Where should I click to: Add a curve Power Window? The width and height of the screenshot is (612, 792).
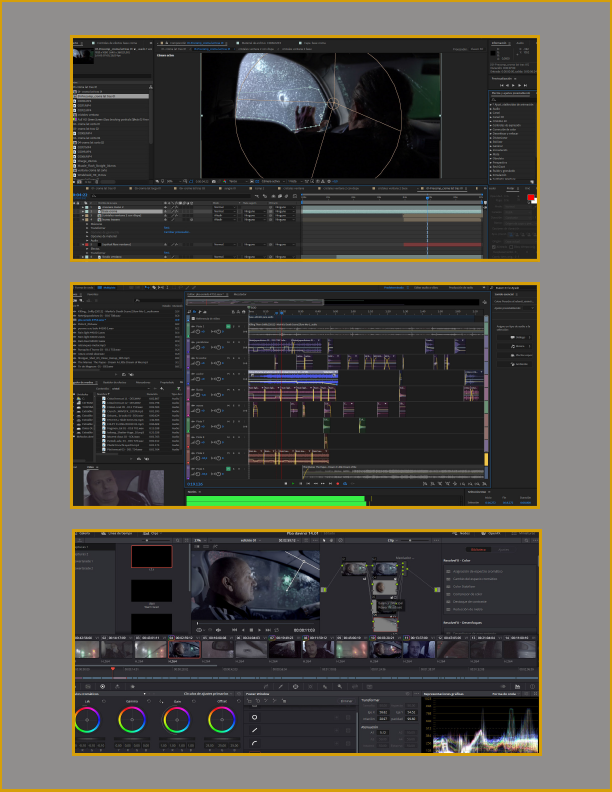[x=254, y=742]
